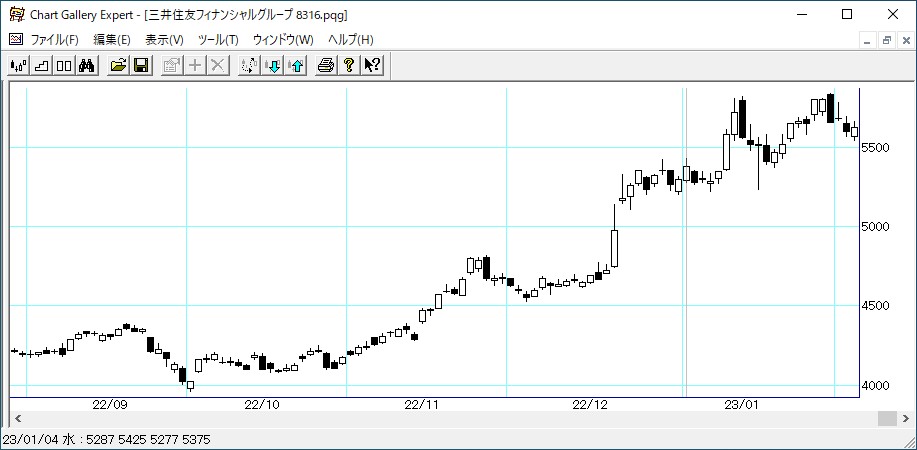The image size is (917, 450).
Task: Click the cyan down arrow chart icon
Action: click(x=273, y=66)
